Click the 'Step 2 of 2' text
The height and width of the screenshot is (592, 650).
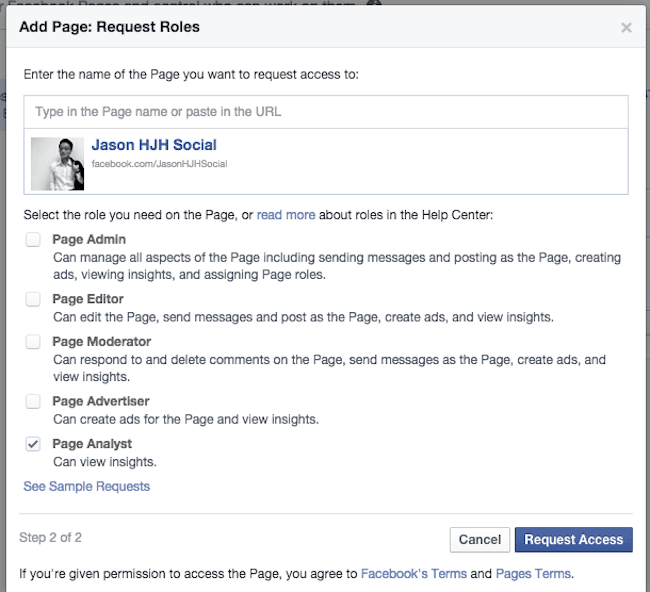tap(50, 537)
